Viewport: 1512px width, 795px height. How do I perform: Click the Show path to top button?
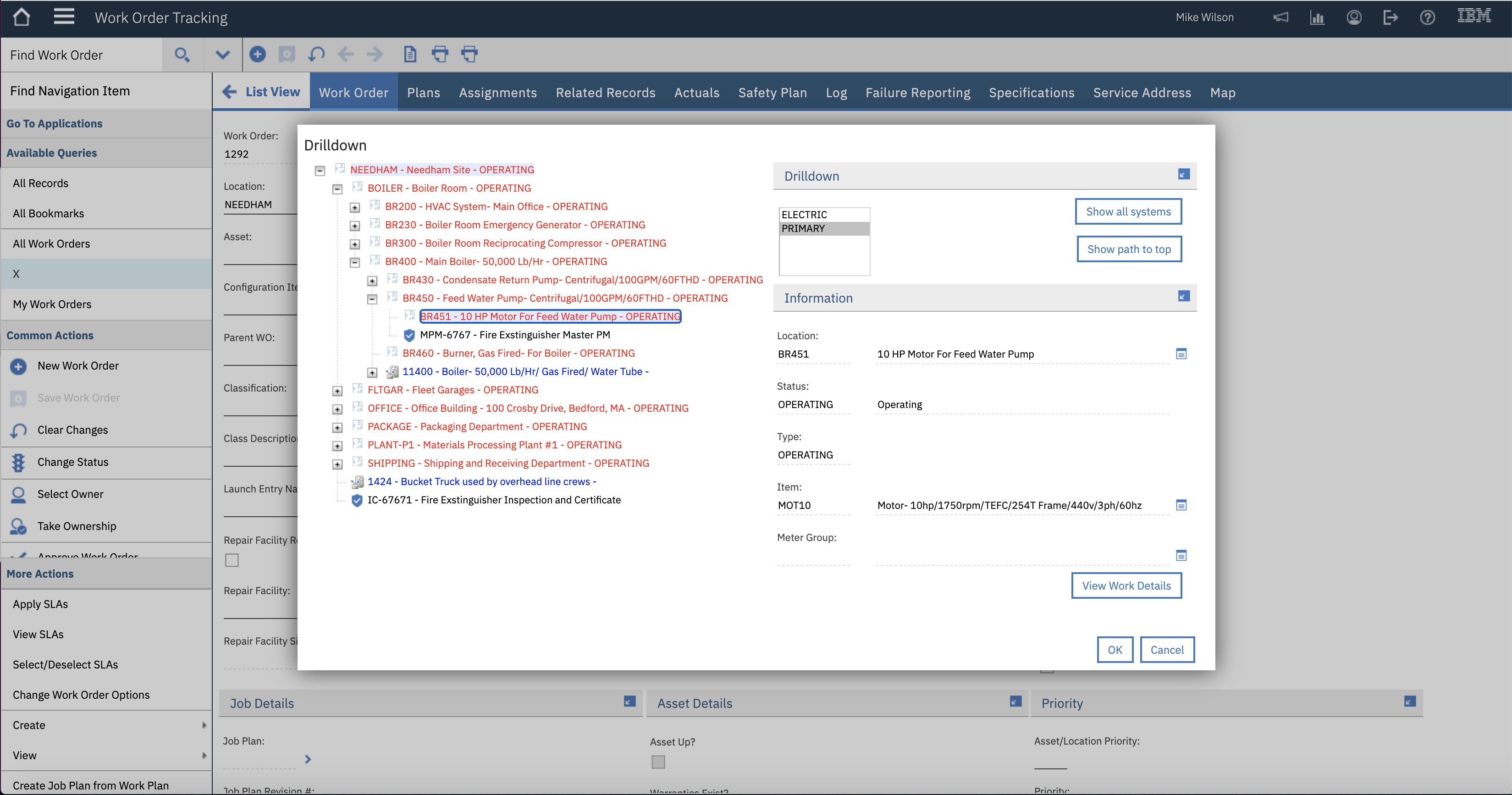(1128, 249)
